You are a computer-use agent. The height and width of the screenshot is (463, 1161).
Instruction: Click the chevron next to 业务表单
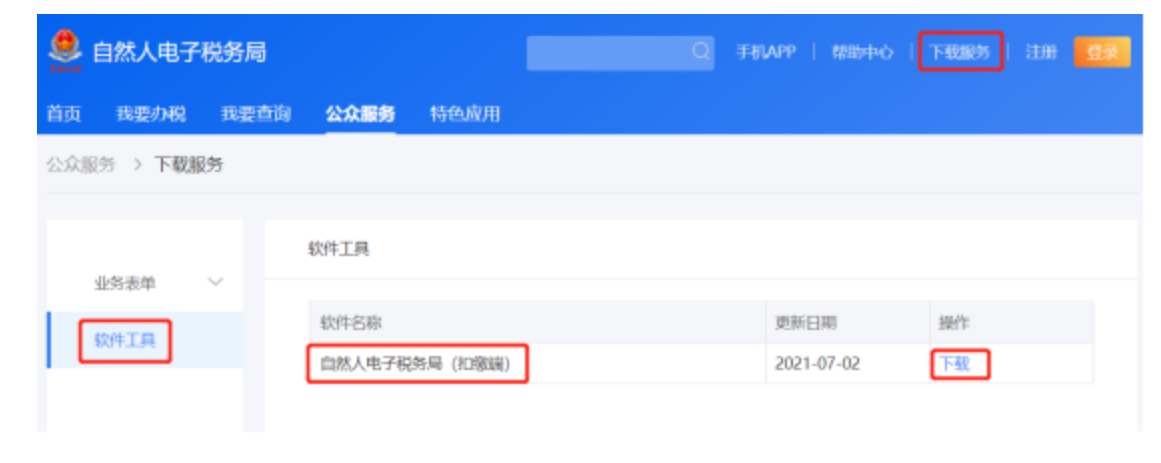point(215,282)
